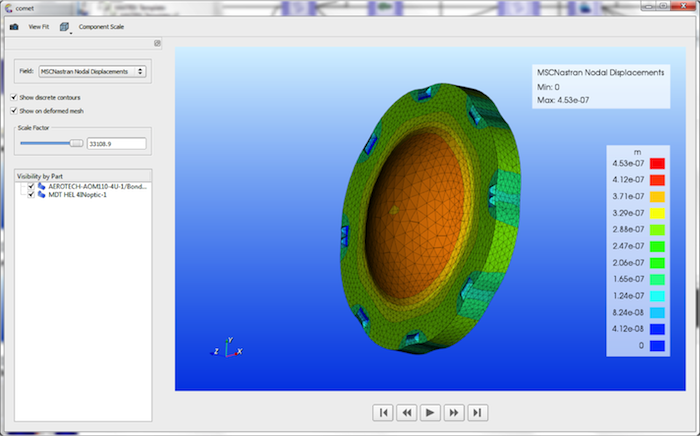
Task: Click the rewind playback button
Action: 407,413
